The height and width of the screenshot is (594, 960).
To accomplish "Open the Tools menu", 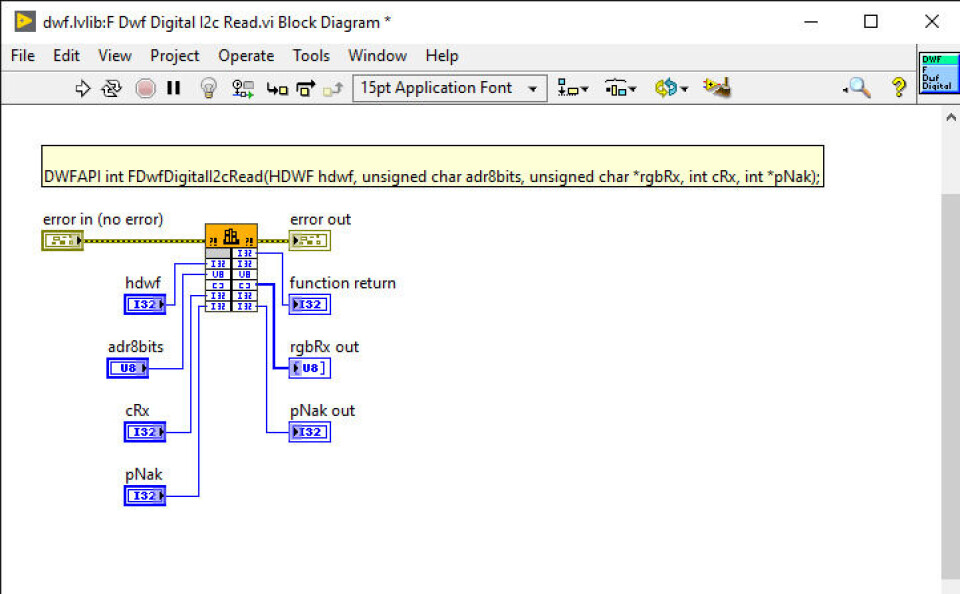I will (x=311, y=56).
